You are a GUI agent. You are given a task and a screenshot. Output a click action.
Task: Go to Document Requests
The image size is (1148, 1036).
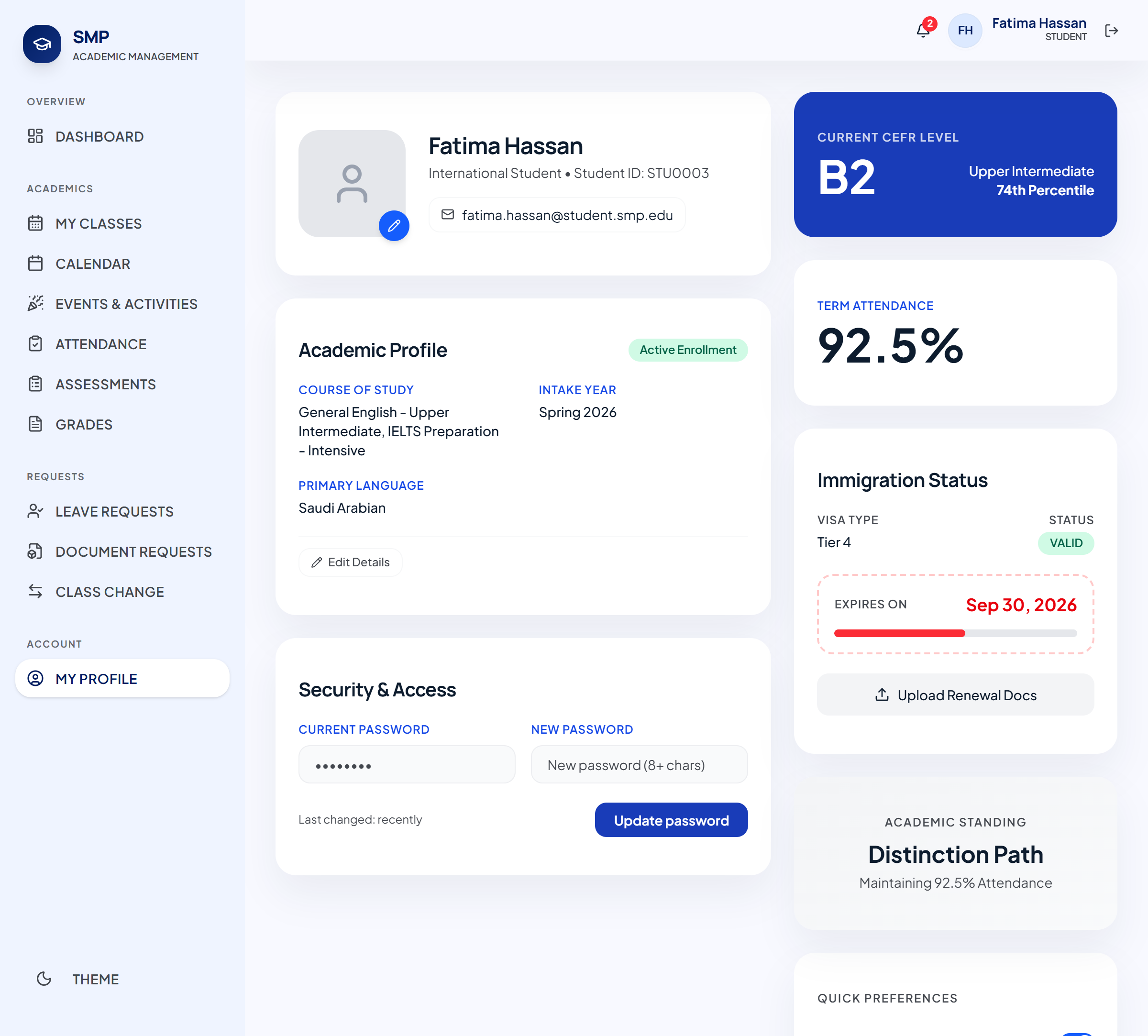(122, 551)
